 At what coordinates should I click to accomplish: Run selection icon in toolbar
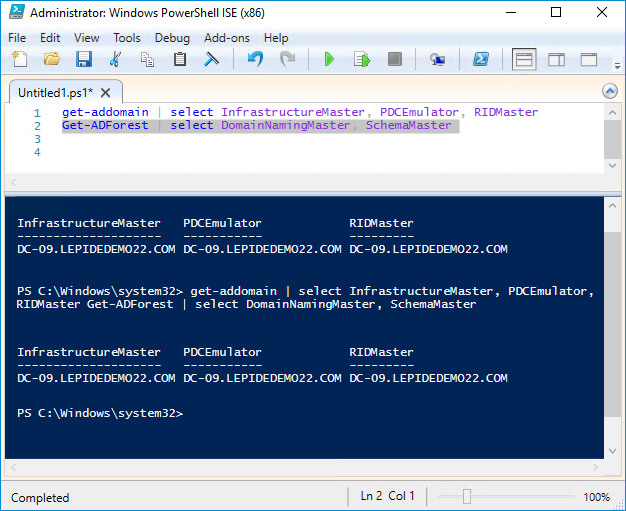362,59
